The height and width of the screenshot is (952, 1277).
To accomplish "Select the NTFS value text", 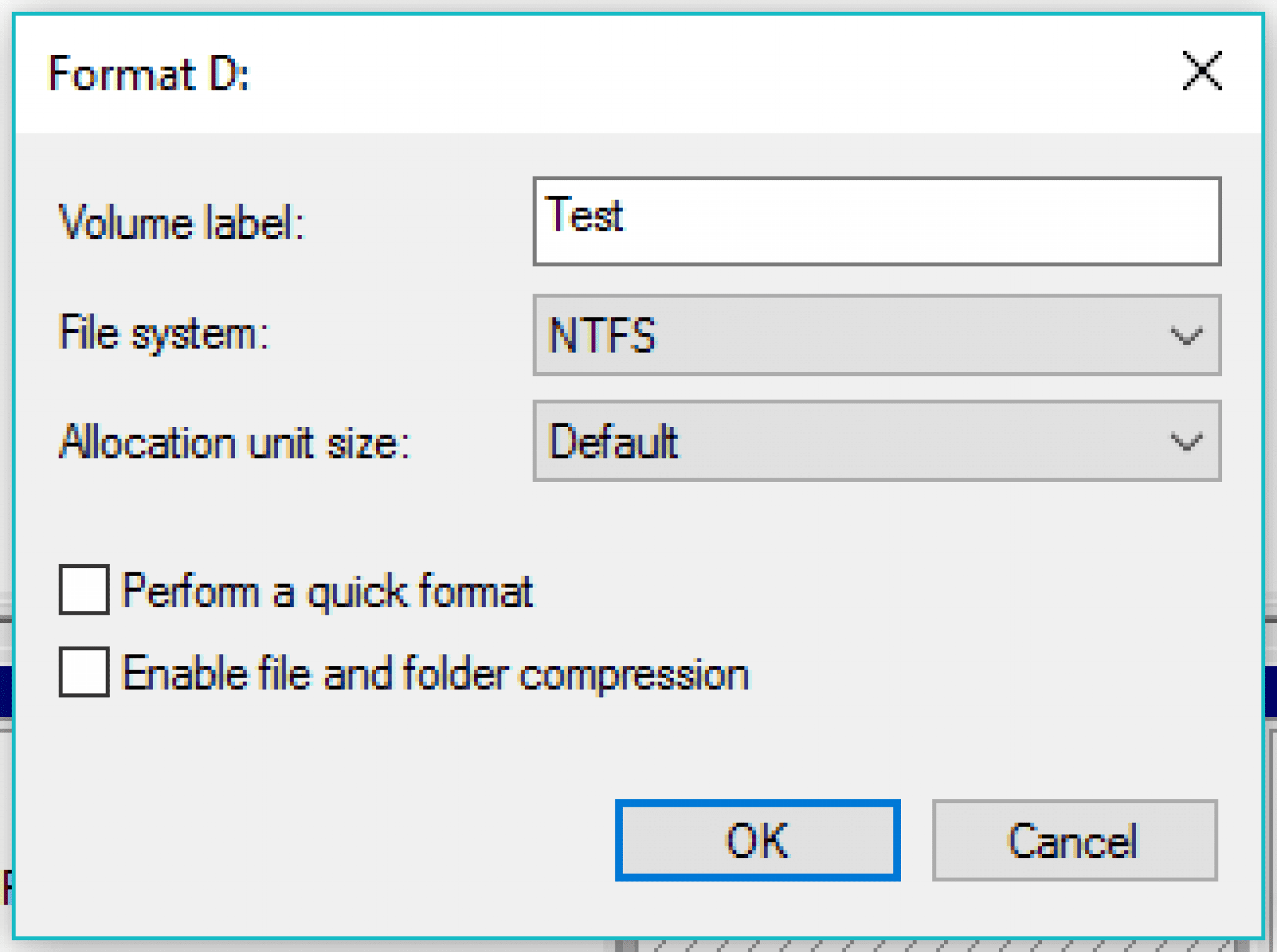I will (602, 335).
